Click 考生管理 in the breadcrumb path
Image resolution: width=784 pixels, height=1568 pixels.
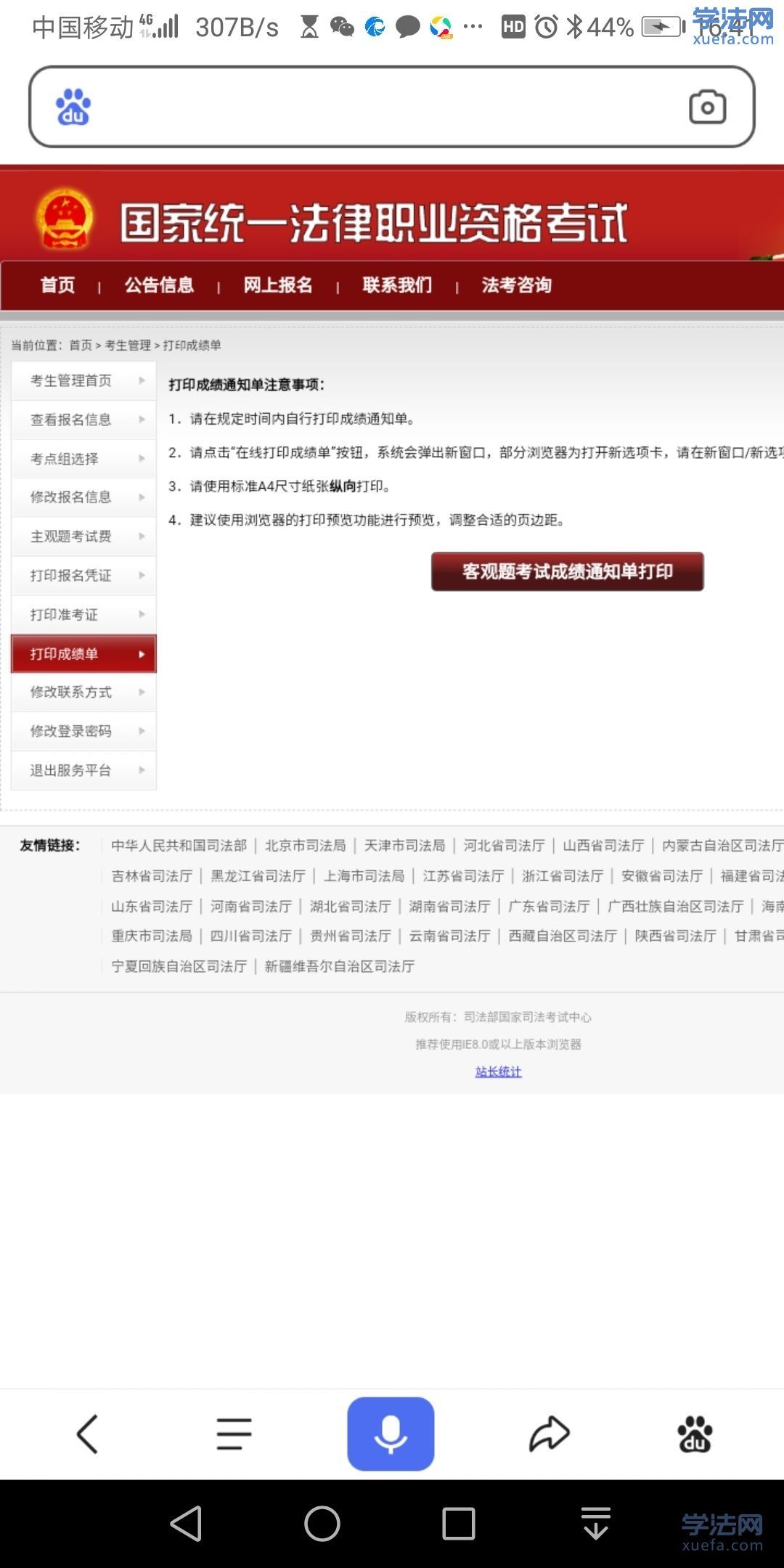128,346
